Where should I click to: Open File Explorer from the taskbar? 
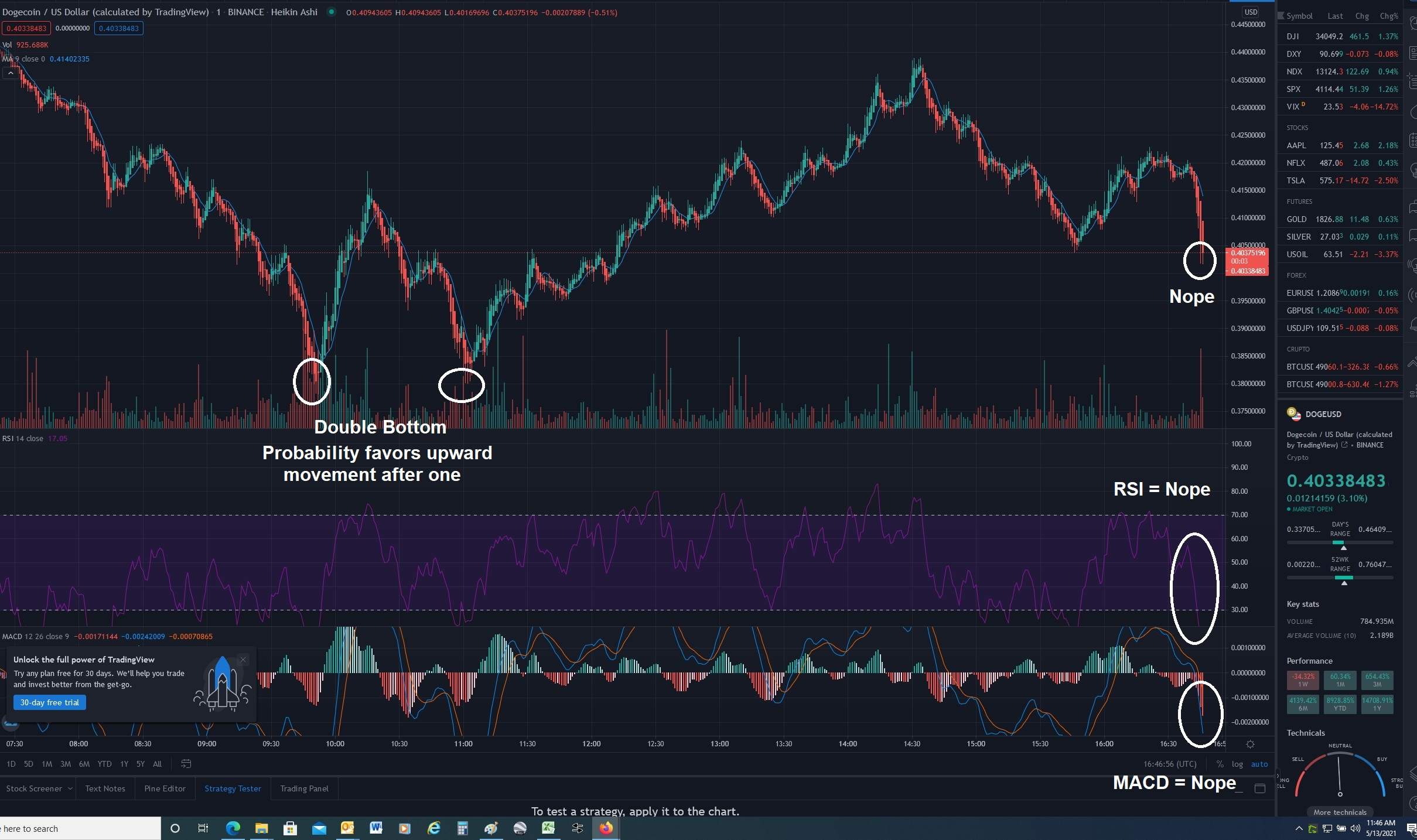[x=261, y=828]
